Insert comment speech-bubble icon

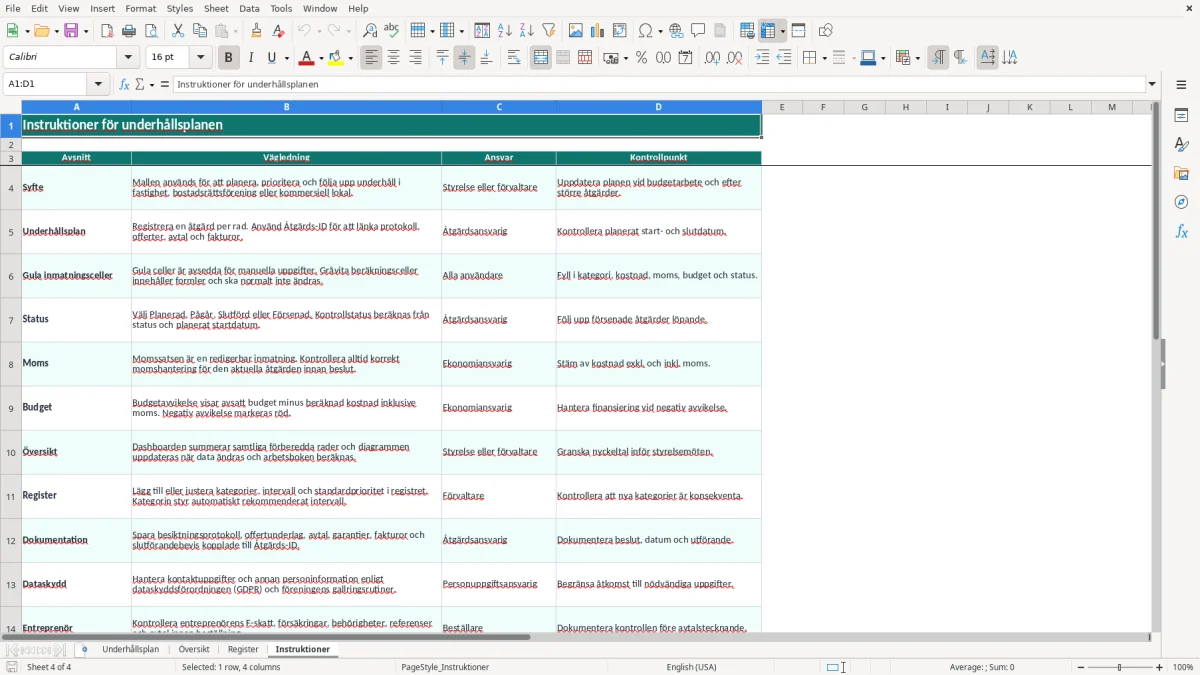698,31
